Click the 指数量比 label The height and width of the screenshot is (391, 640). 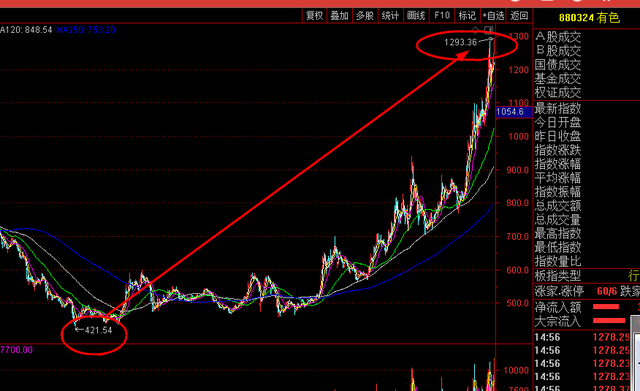click(558, 261)
